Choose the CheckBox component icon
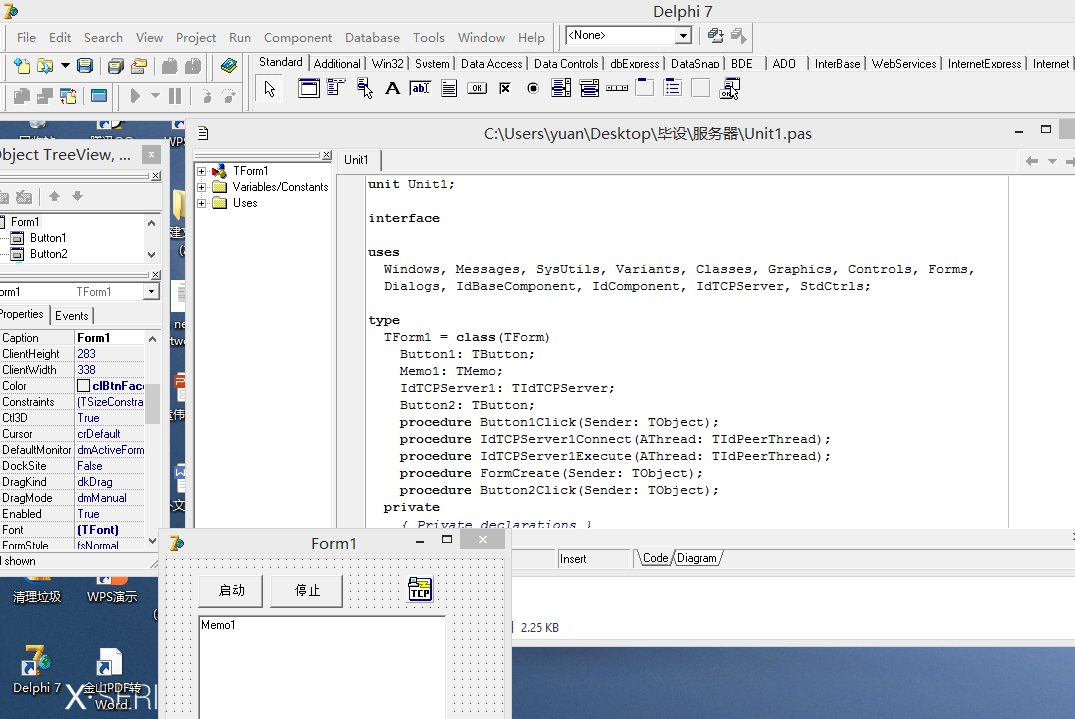Image resolution: width=1075 pixels, height=719 pixels. (x=505, y=89)
